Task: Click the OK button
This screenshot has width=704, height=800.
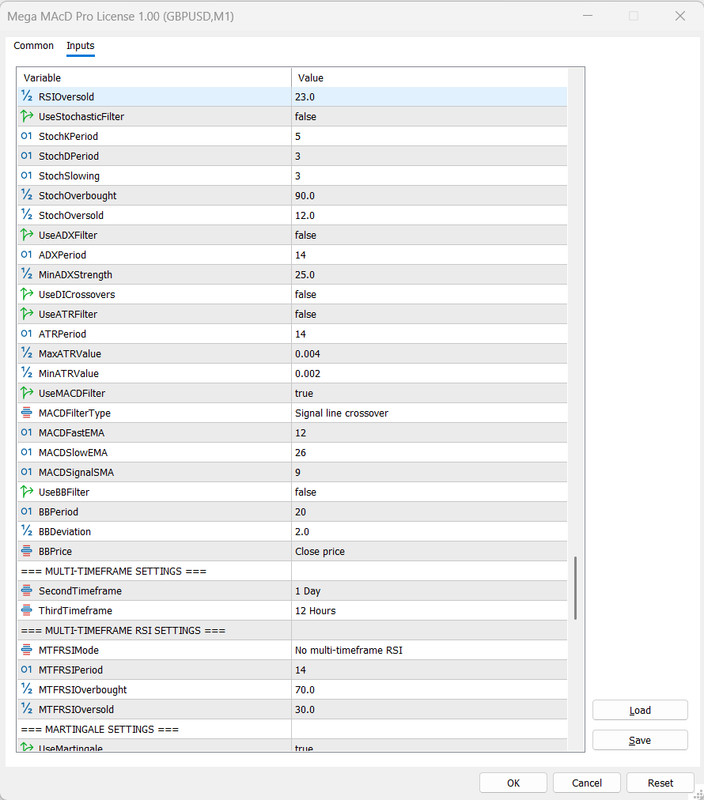Action: pyautogui.click(x=513, y=783)
